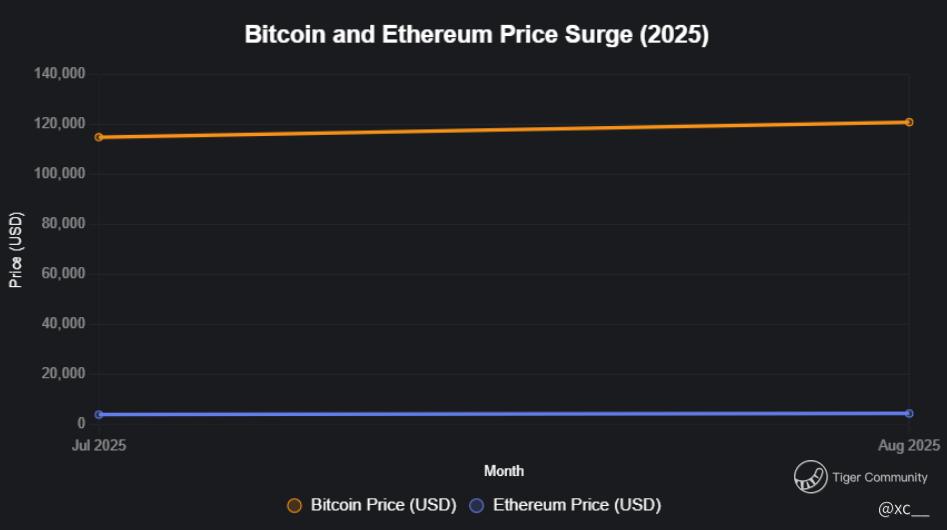Click the Month axis title
Image resolution: width=947 pixels, height=530 pixels.
[x=504, y=470]
